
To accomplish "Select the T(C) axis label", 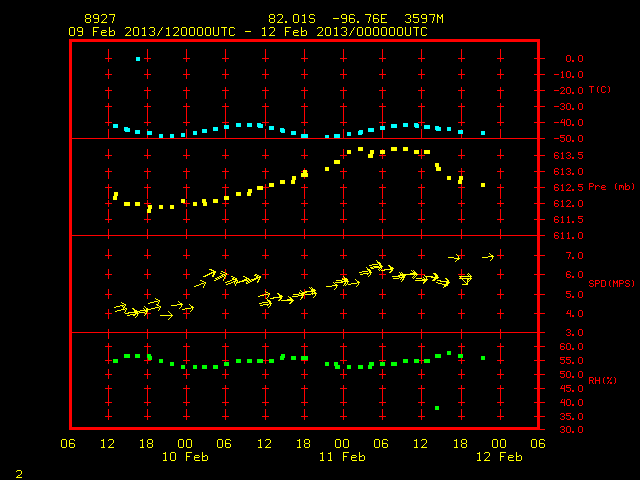I will point(600,90).
